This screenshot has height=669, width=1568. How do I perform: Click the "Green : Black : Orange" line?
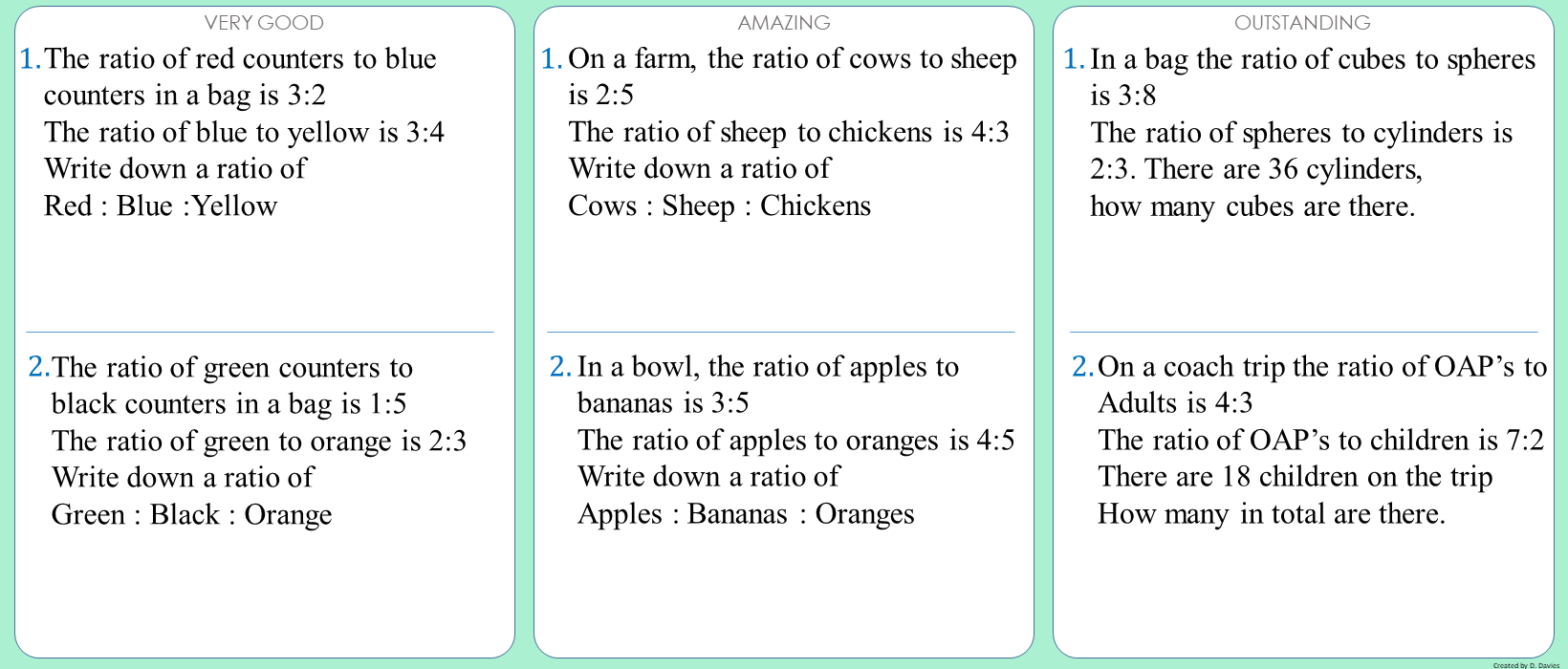tap(192, 515)
